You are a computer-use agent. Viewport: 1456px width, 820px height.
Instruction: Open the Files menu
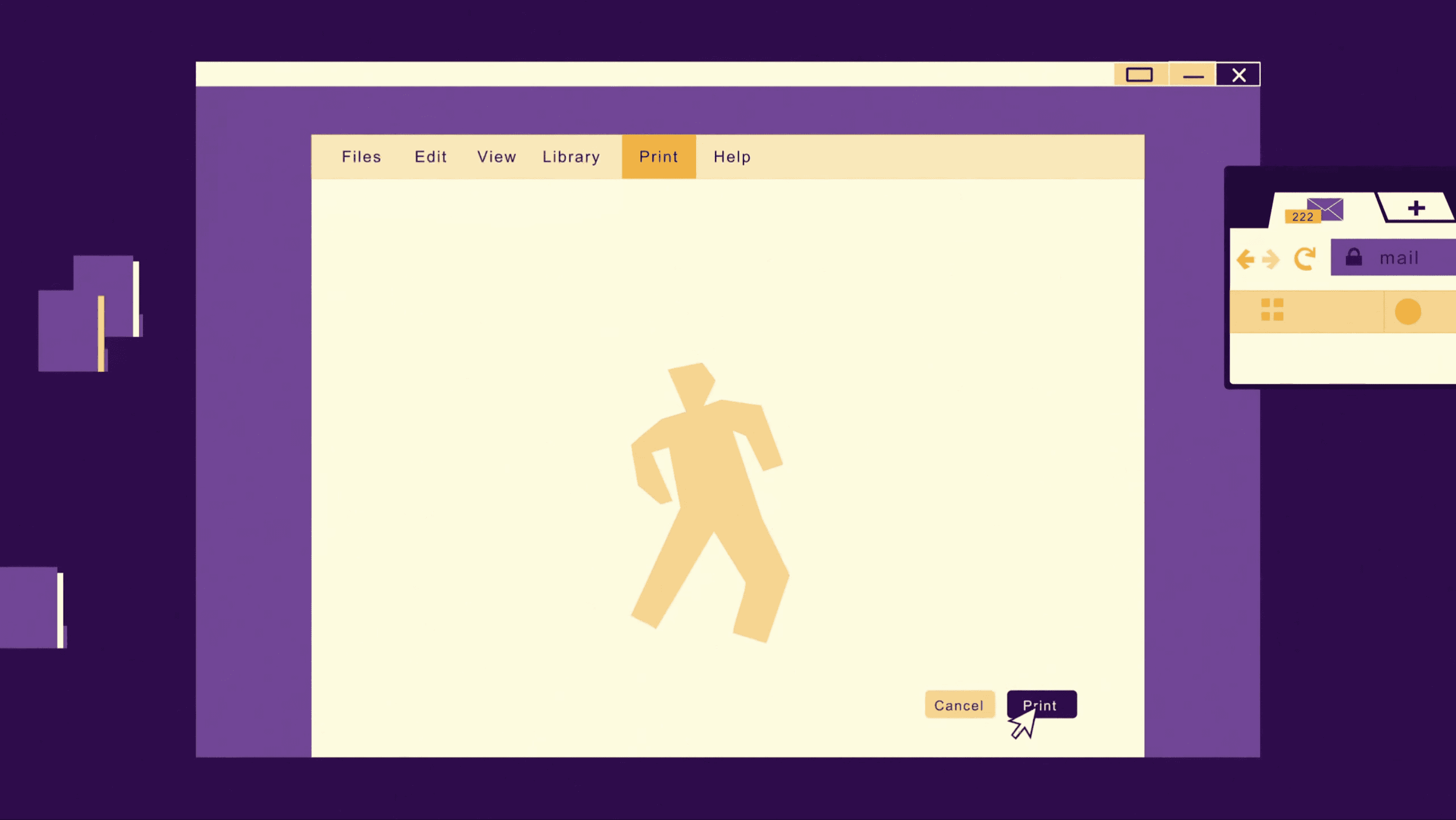(x=361, y=156)
